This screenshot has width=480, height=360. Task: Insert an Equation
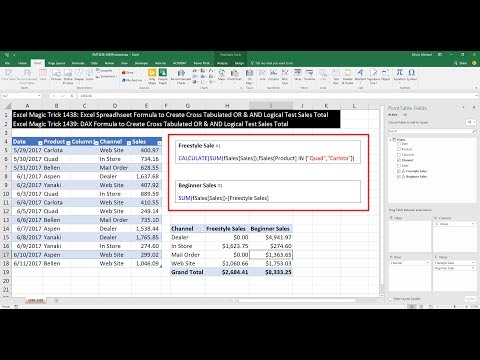399,75
